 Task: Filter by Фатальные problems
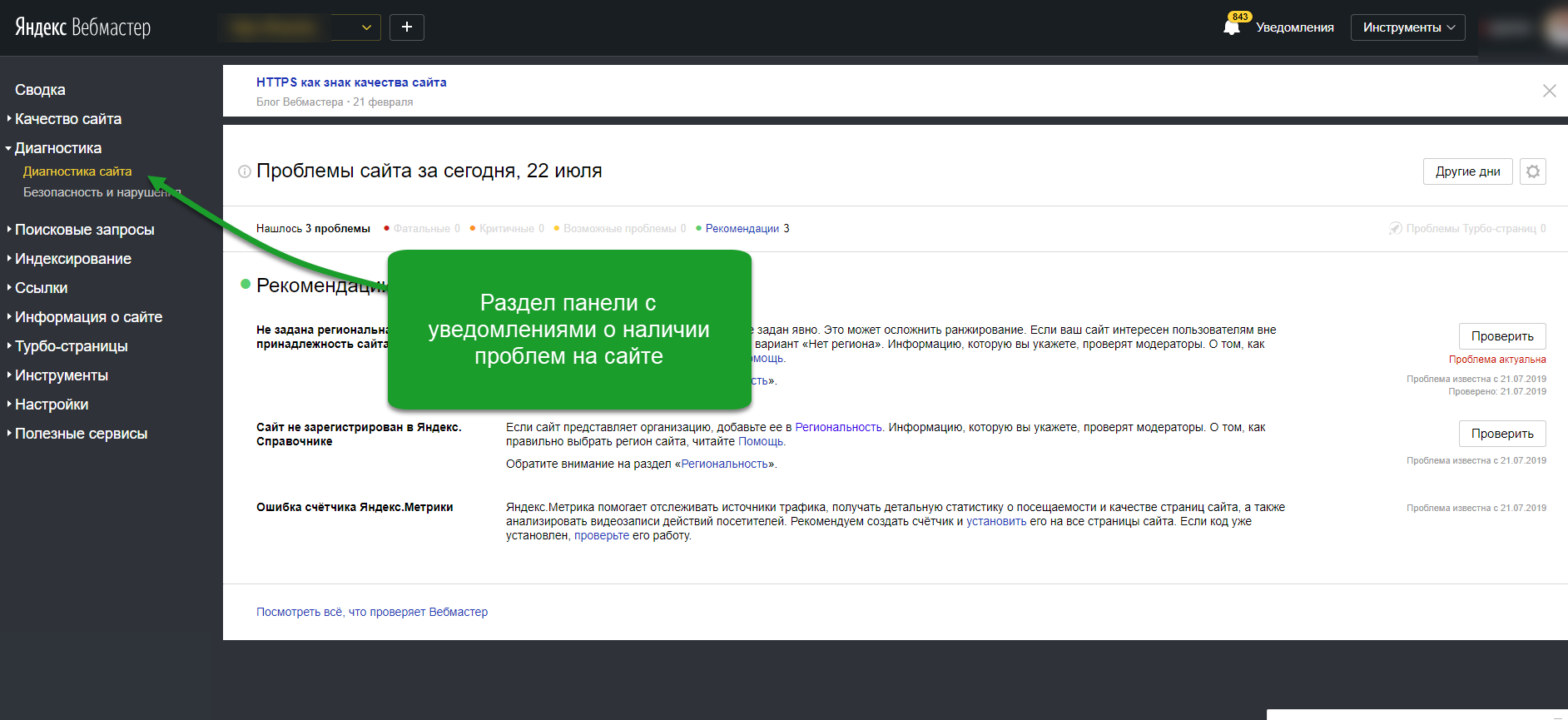point(422,229)
